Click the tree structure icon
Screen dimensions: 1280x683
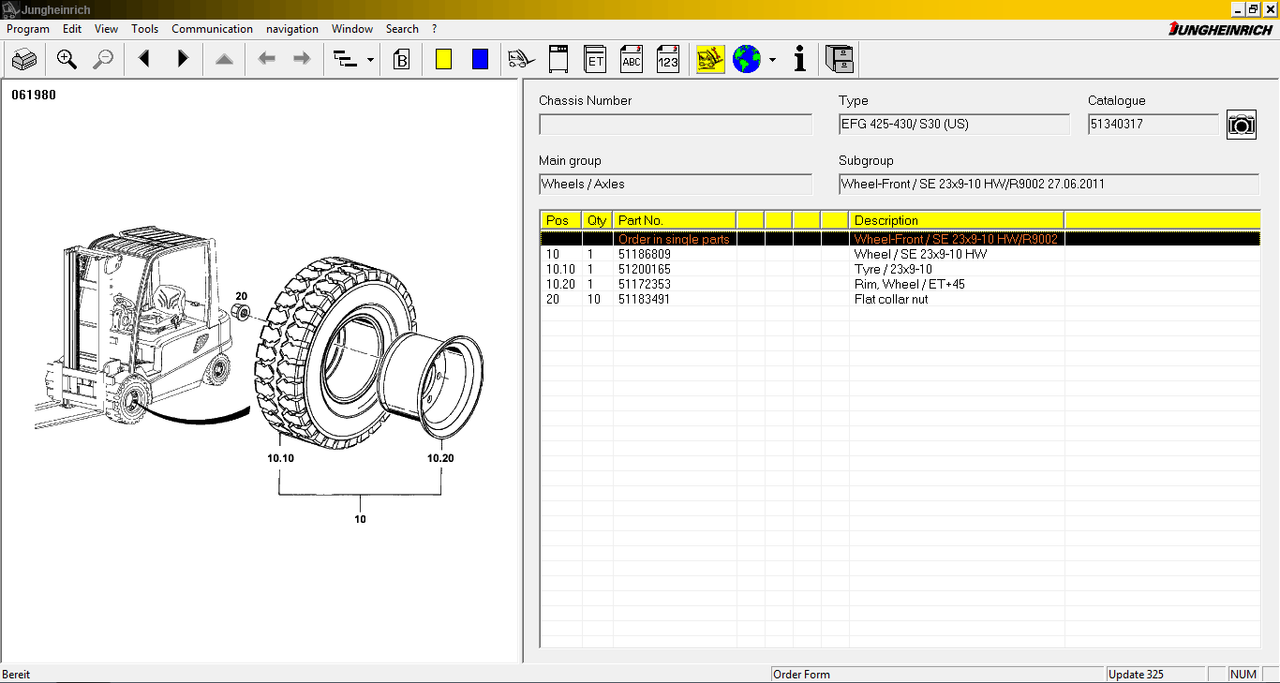(x=345, y=60)
